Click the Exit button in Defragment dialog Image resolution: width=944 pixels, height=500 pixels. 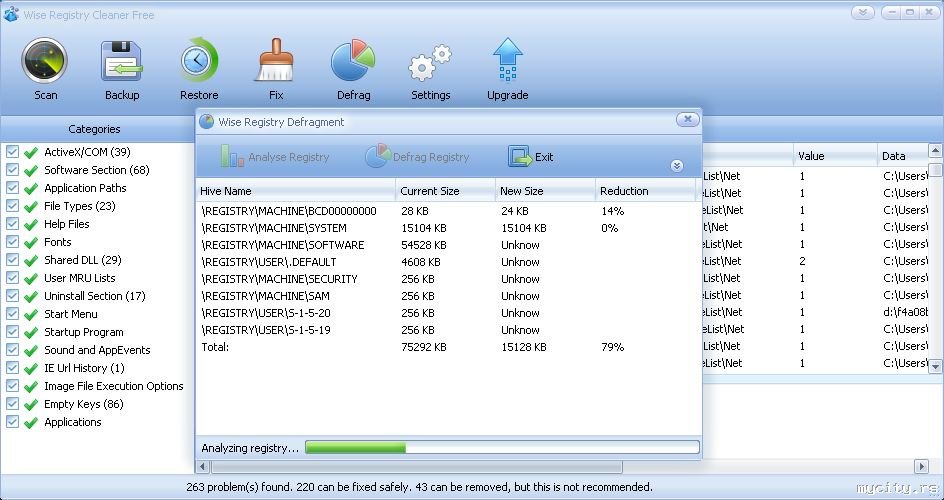coord(530,156)
